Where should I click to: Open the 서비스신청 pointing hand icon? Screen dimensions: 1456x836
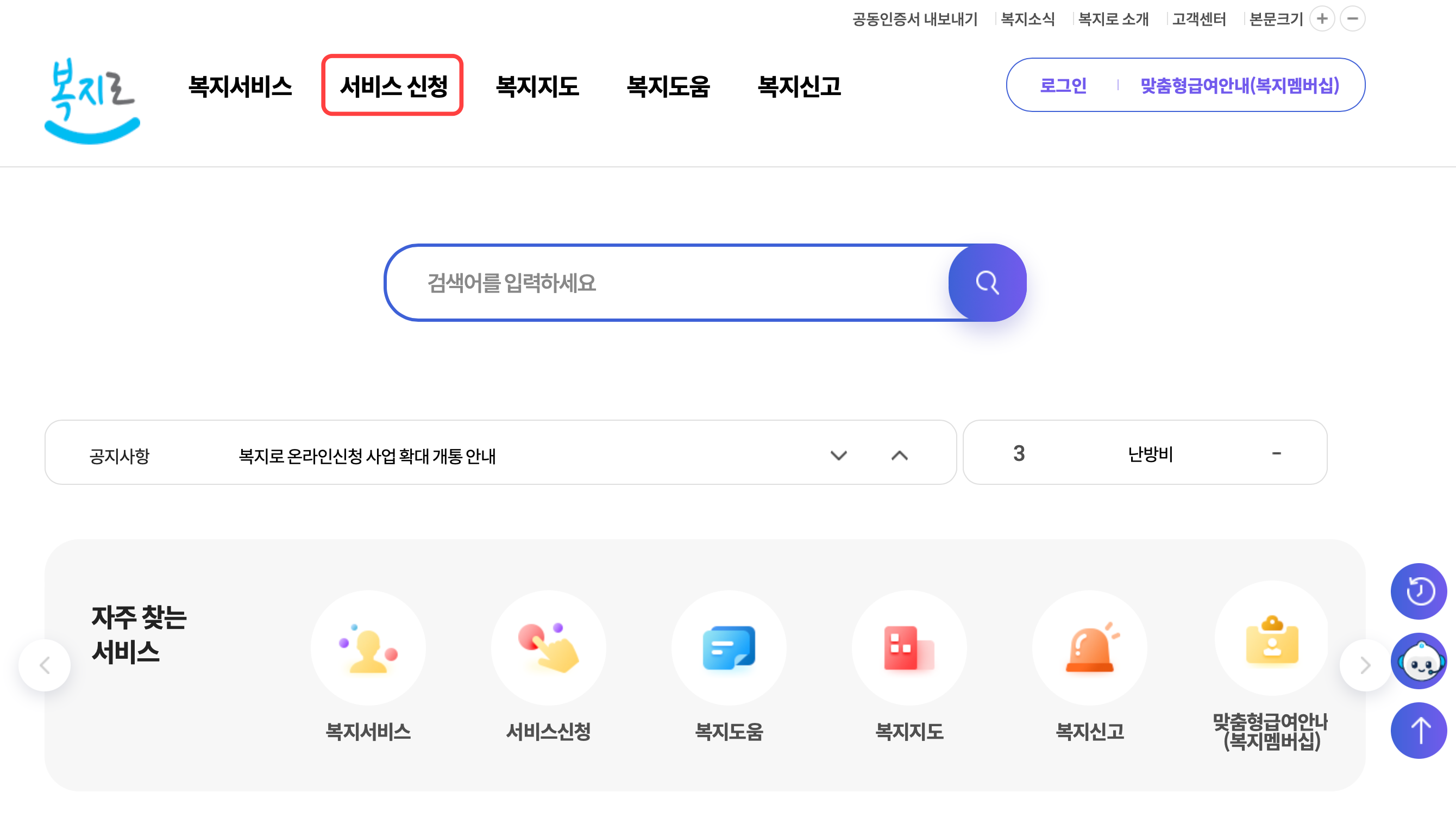tap(548, 648)
